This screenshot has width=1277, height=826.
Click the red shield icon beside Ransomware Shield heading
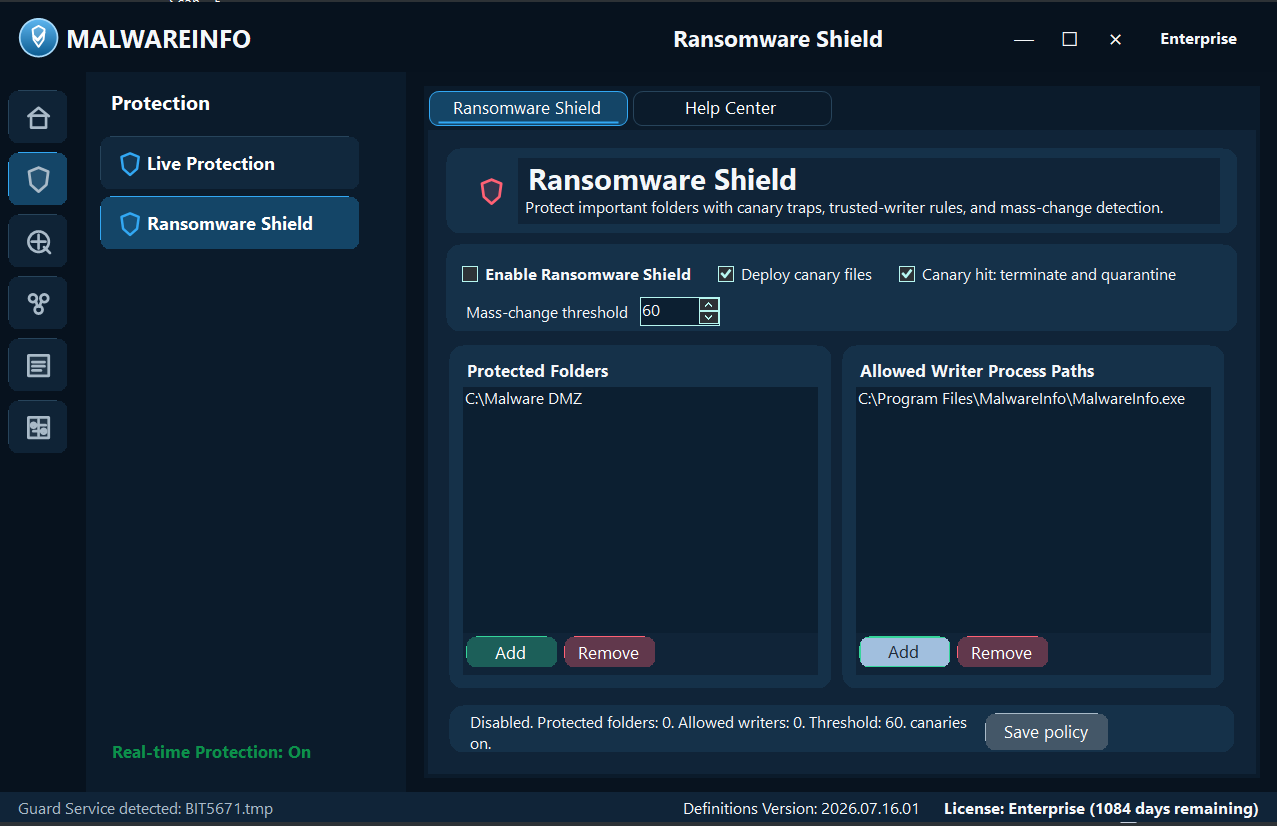(x=491, y=191)
